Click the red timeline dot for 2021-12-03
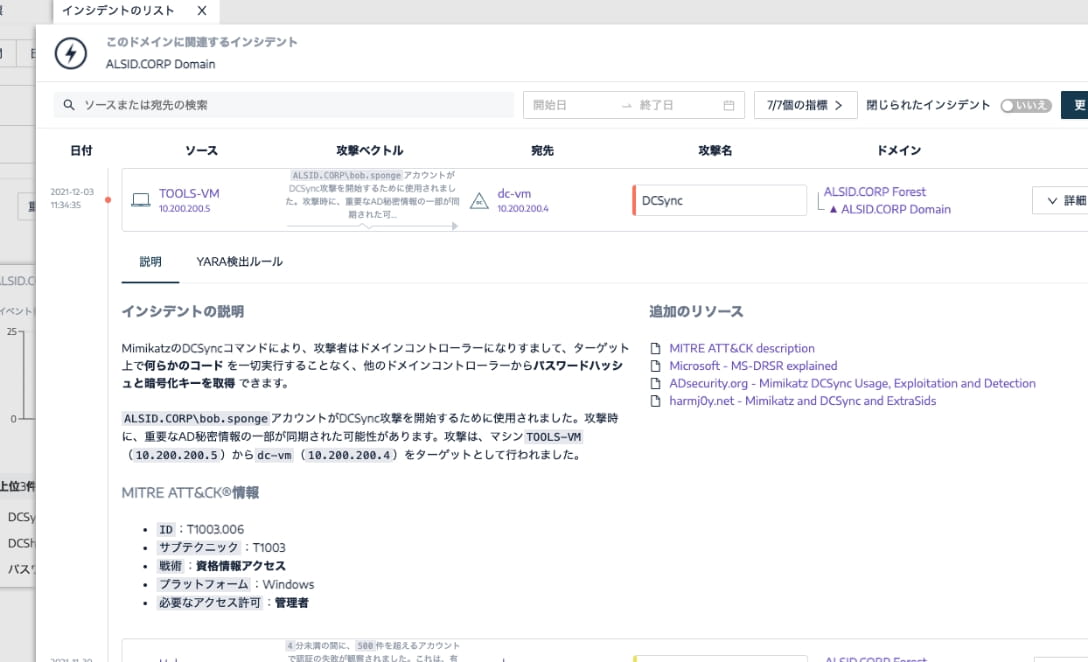 pyautogui.click(x=108, y=200)
